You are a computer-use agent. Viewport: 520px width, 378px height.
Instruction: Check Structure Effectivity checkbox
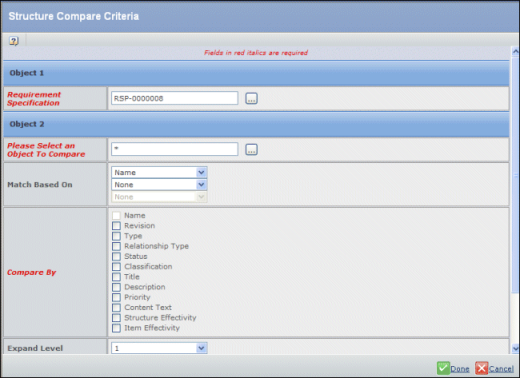[116, 318]
